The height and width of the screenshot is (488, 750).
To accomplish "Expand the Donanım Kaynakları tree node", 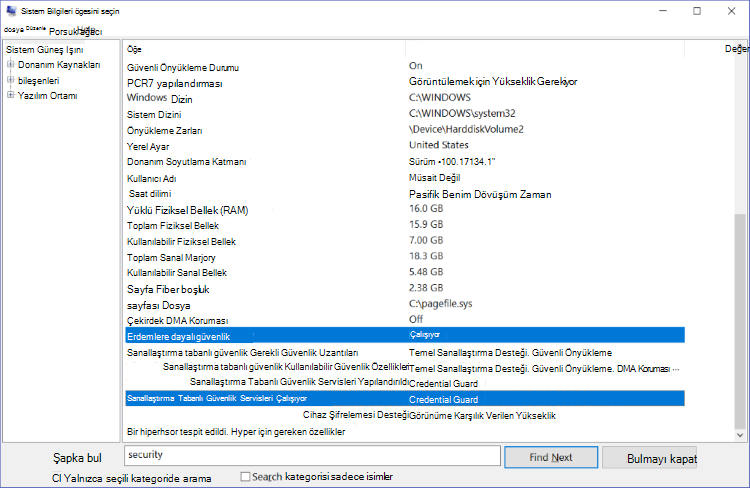I will [11, 64].
